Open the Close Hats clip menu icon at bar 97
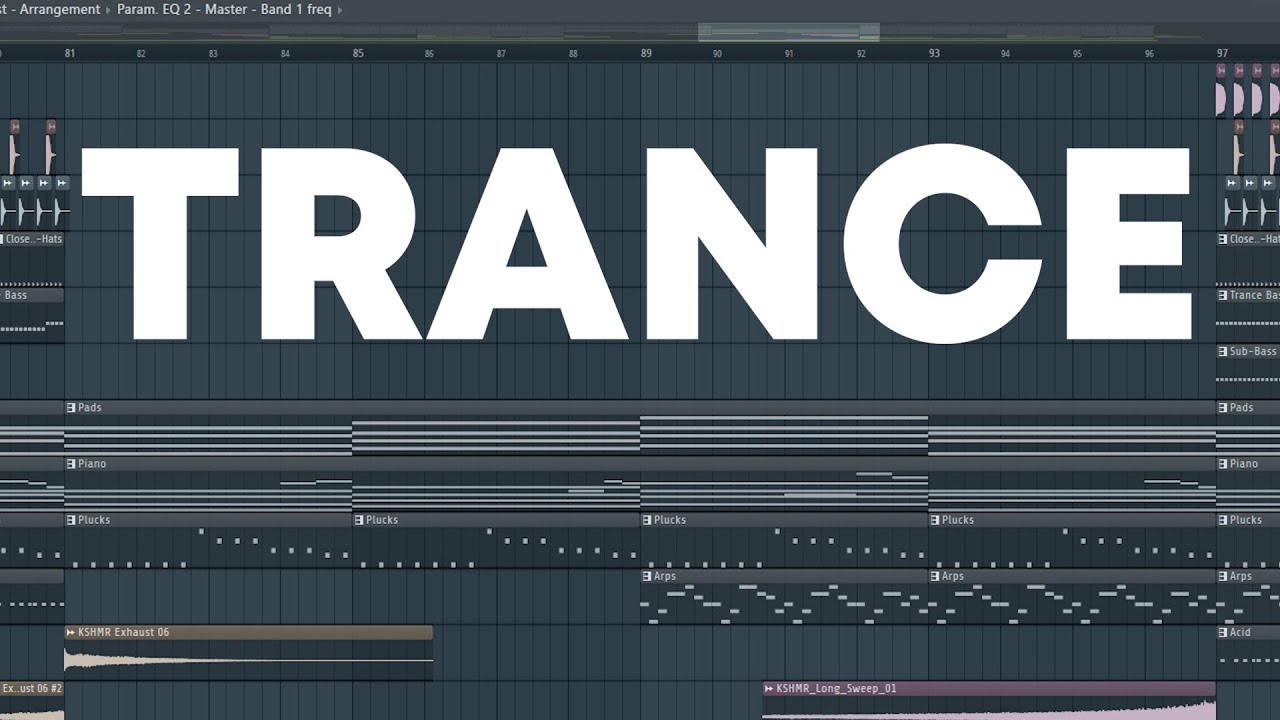1280x720 pixels. [x=1223, y=239]
